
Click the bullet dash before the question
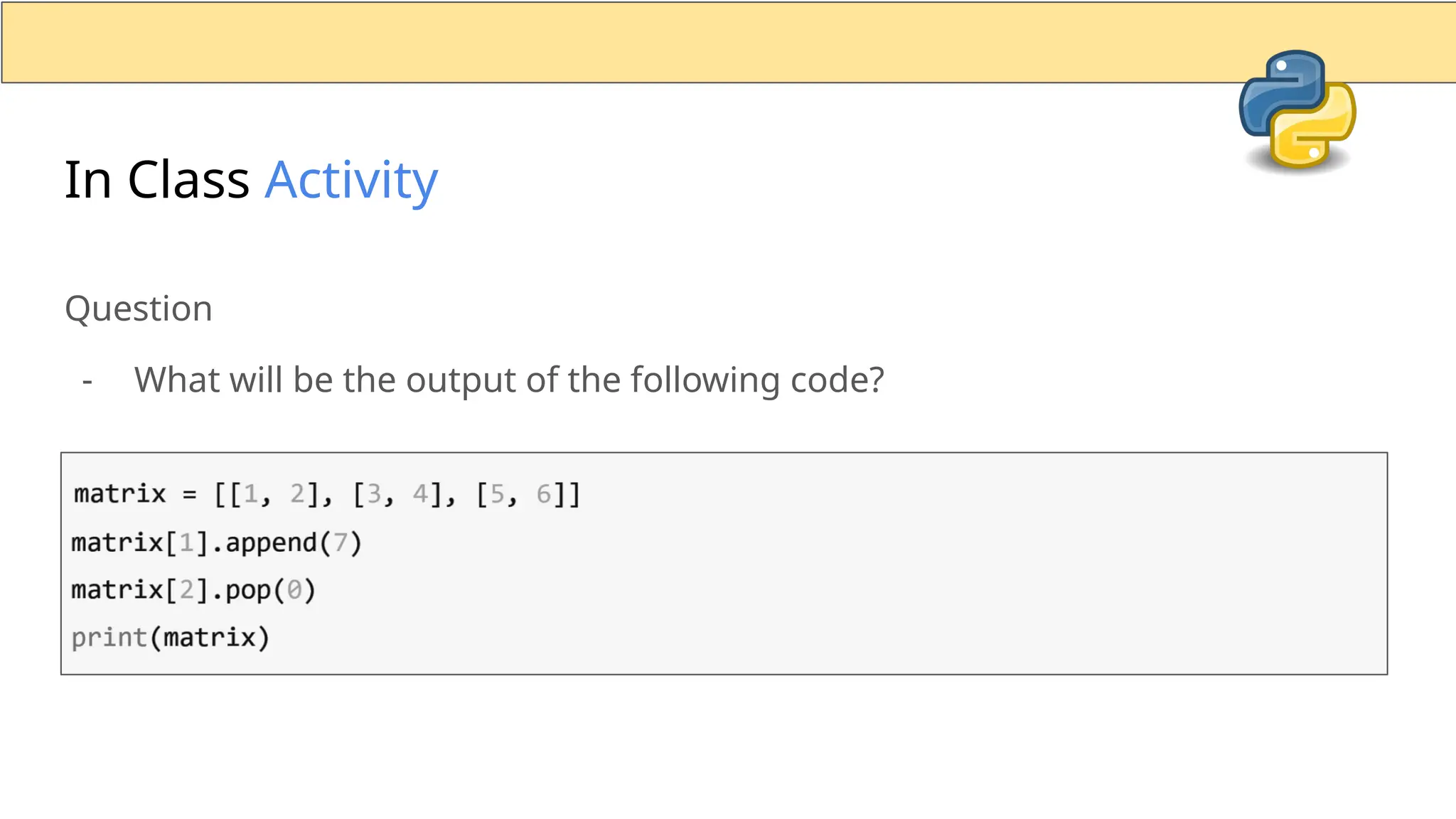87,382
